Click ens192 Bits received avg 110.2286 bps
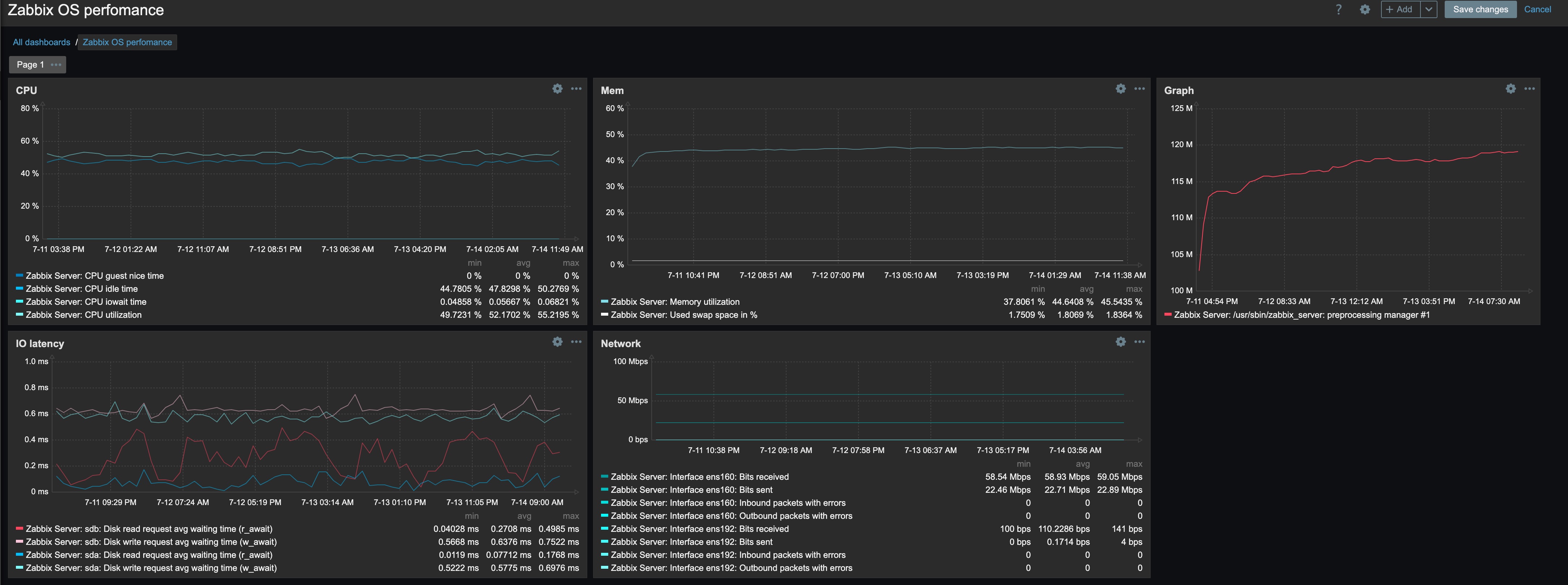 [x=1064, y=529]
